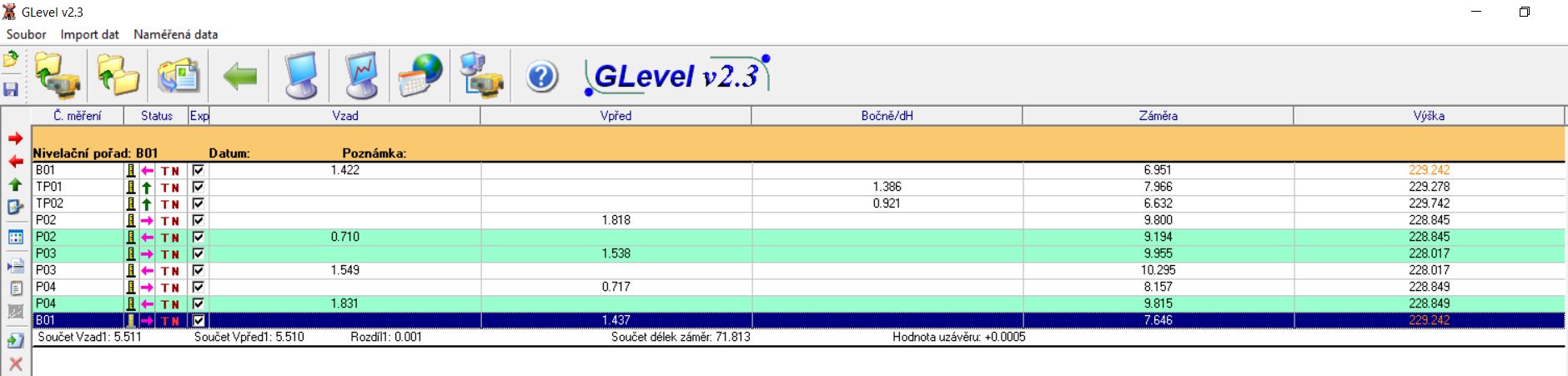Click the floppy disk save icon
Screen dimensions: 1568x376
tap(11, 88)
